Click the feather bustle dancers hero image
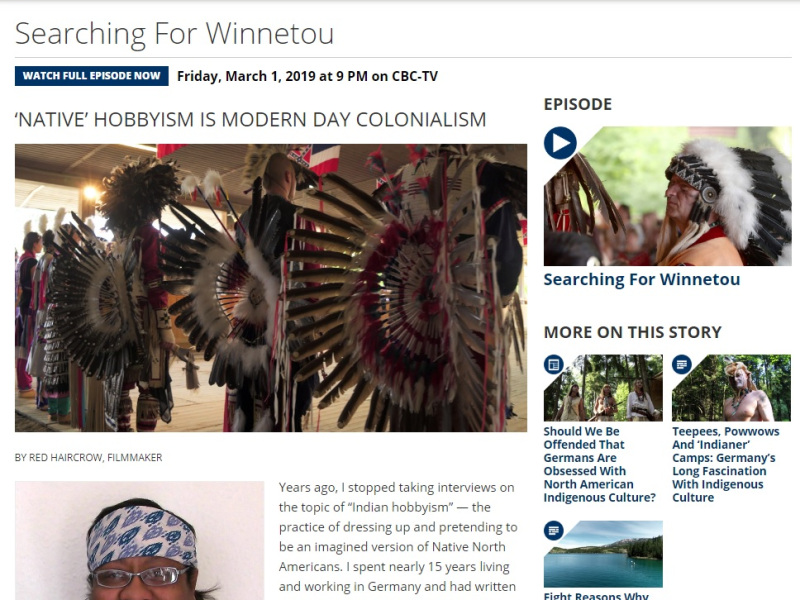The image size is (800, 600). pyautogui.click(x=271, y=288)
